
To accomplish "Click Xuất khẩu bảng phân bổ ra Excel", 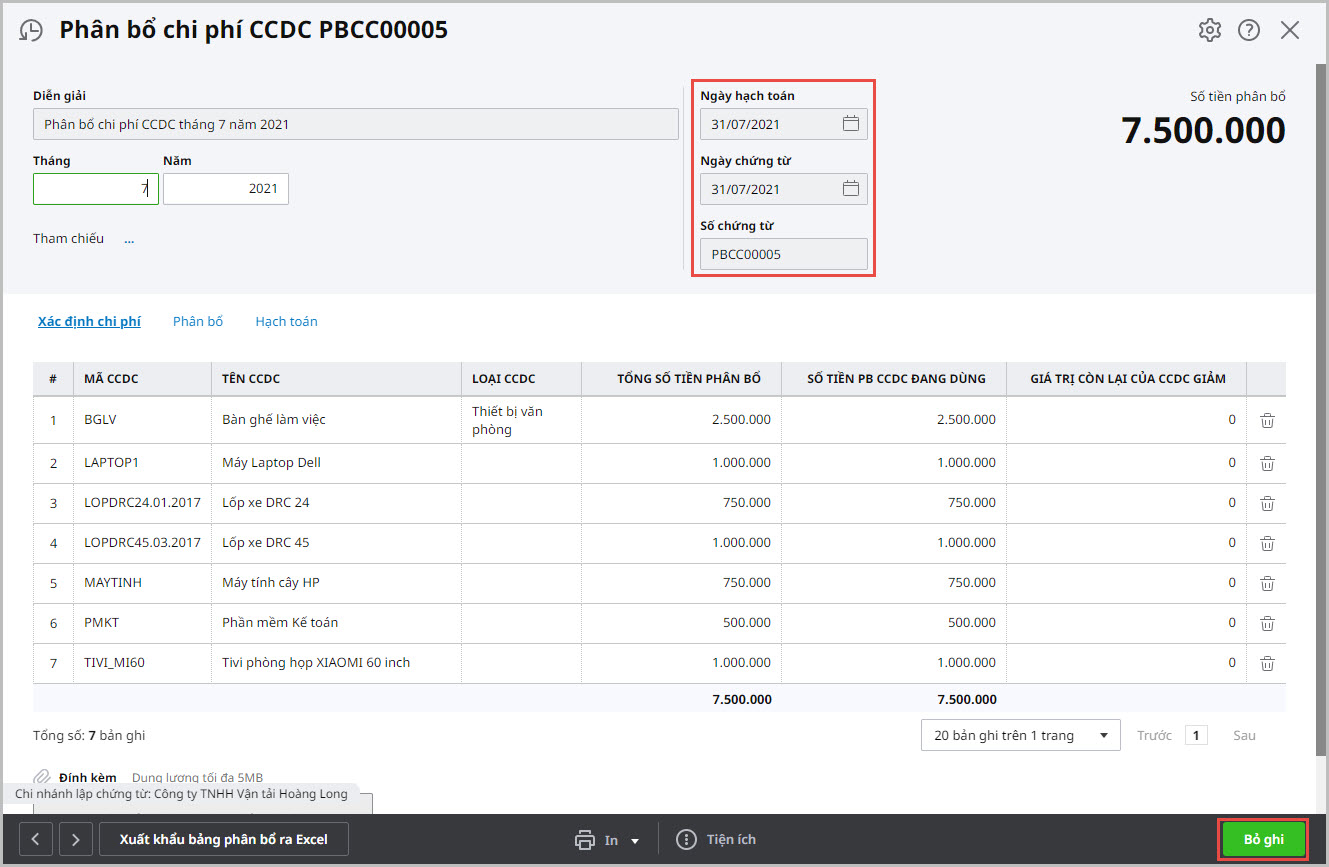I will point(224,840).
